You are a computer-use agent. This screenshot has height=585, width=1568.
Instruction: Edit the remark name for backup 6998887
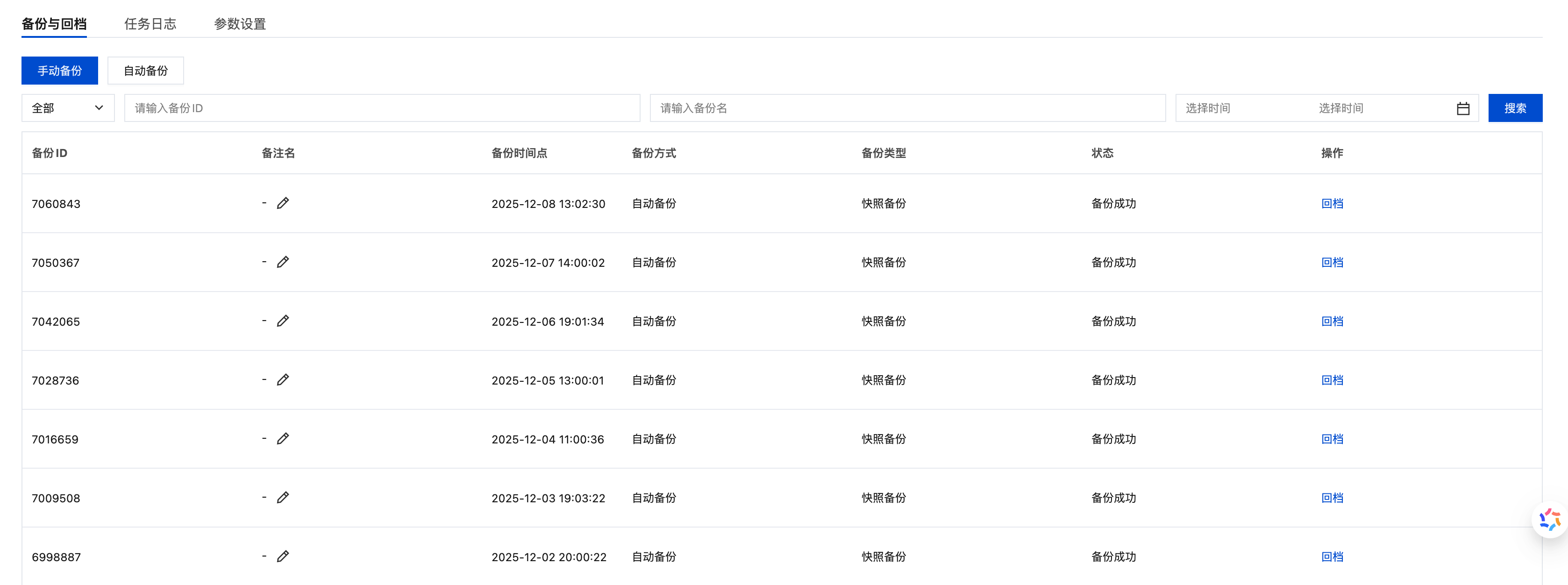pos(282,556)
